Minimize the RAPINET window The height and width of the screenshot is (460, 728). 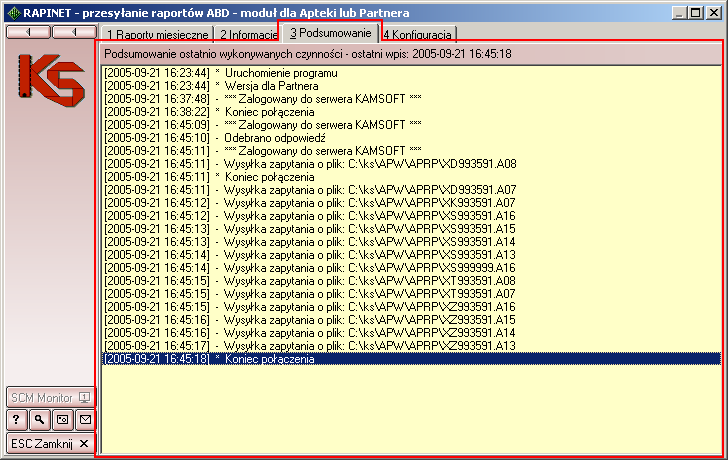(679, 13)
